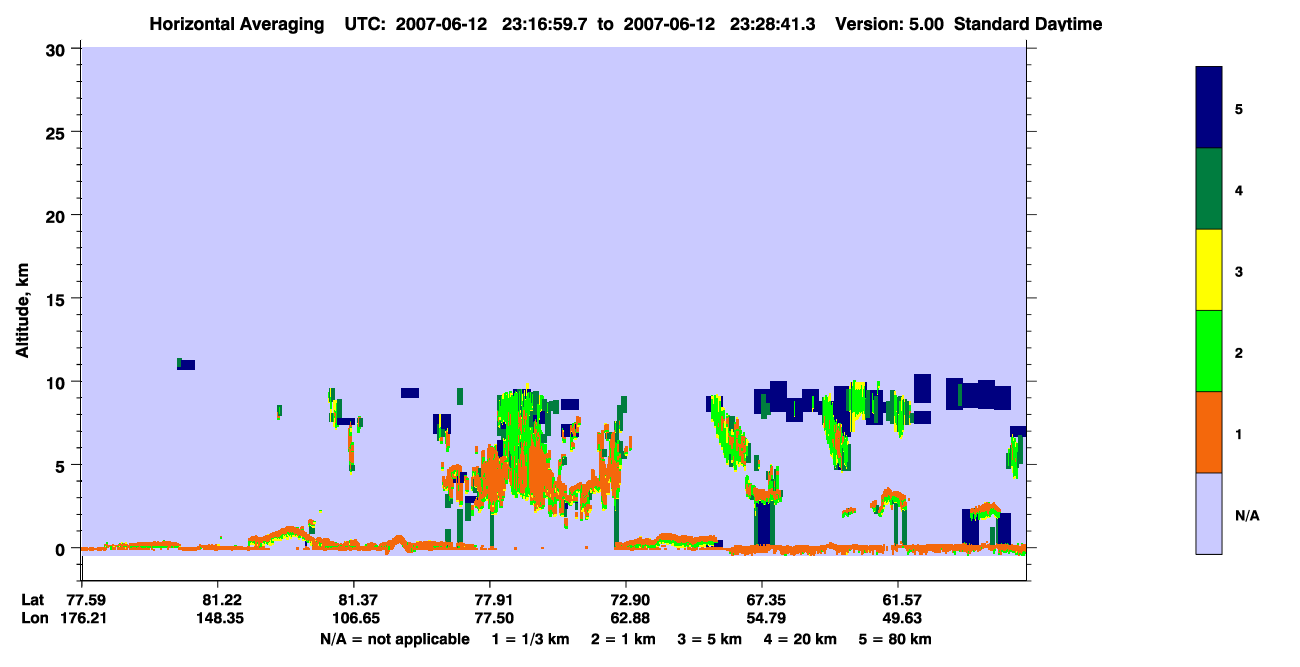
Task: Click 'Standard Daytime' text in the title
Action: point(1028,24)
